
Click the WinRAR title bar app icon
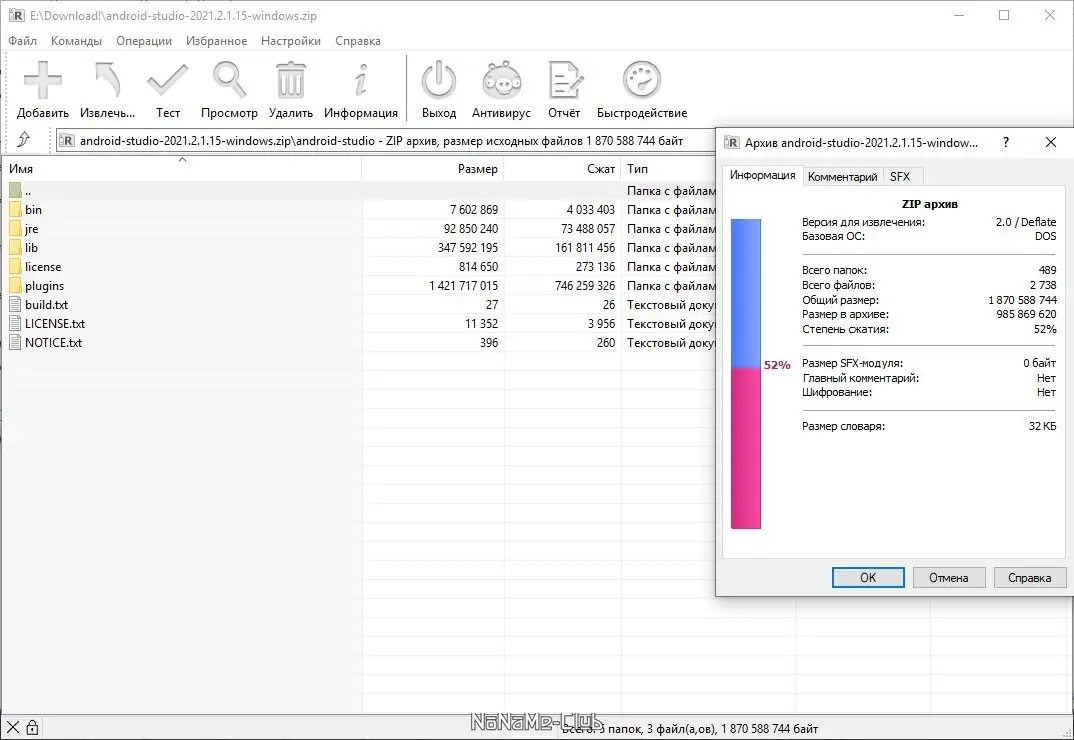pos(16,15)
